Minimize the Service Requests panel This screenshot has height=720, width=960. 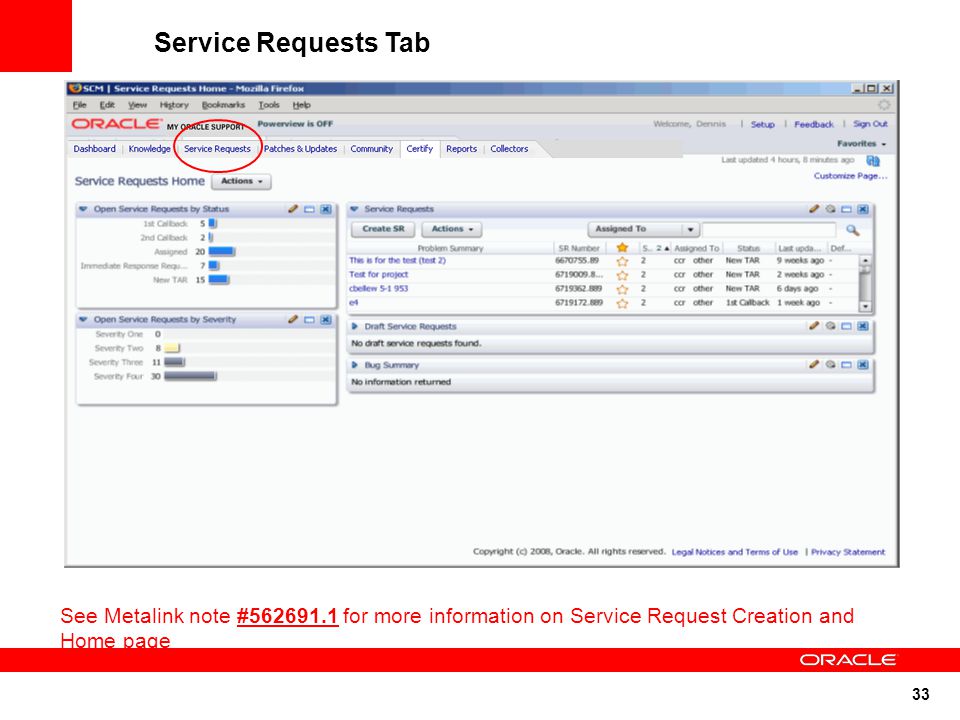[x=846, y=209]
